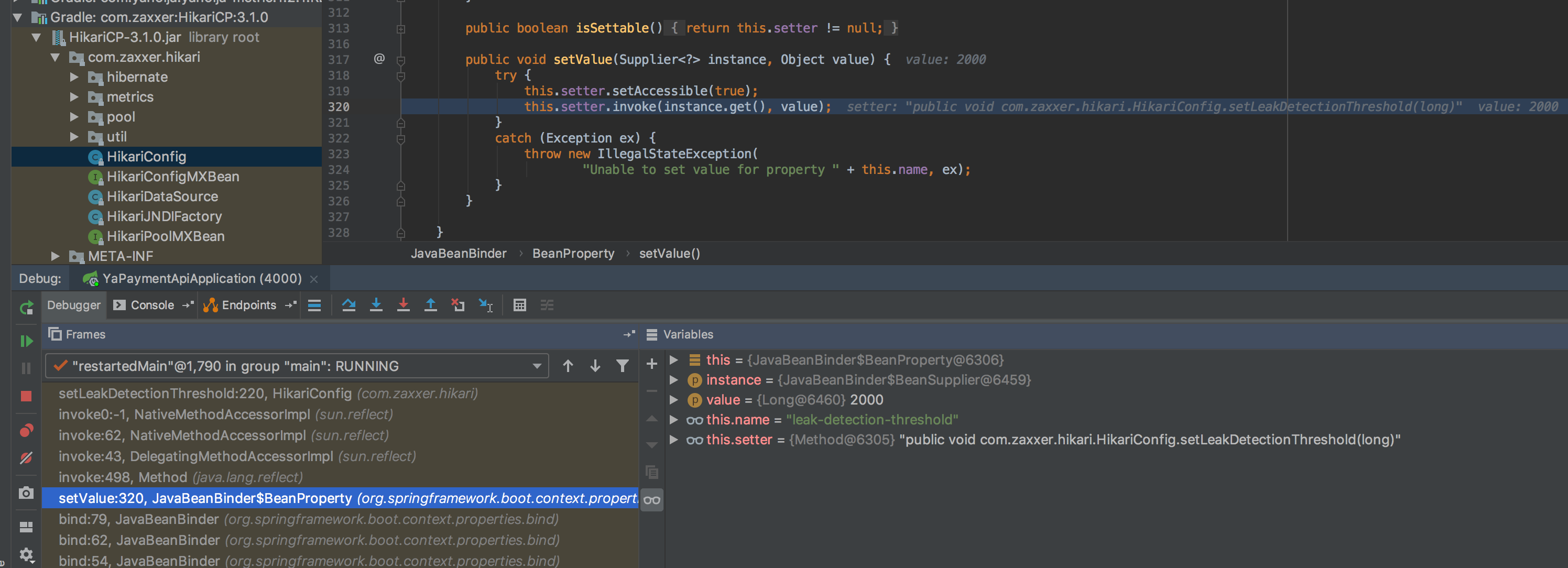Resume program with the green play icon

[26, 341]
